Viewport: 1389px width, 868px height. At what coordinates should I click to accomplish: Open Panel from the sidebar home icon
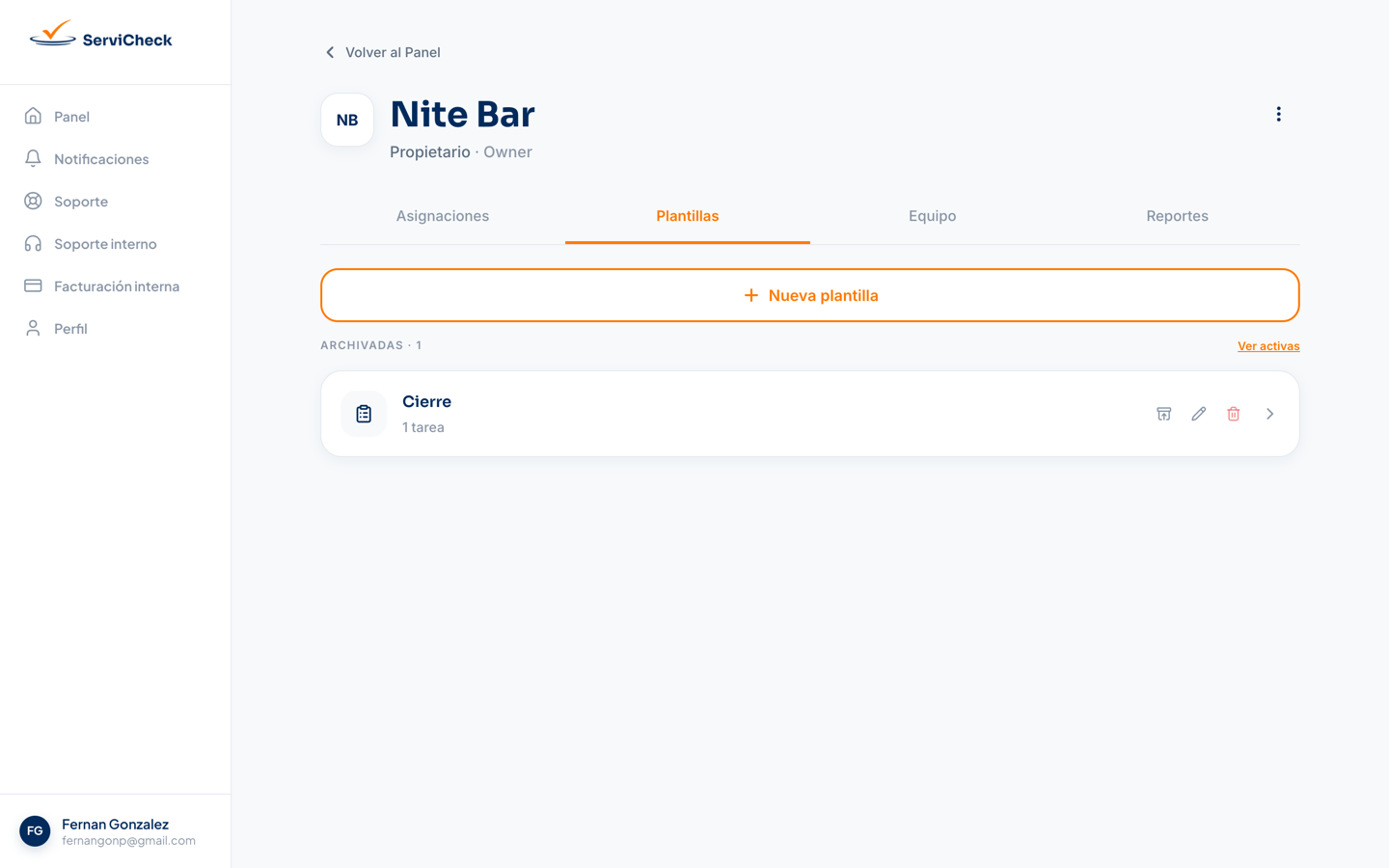pos(33,116)
